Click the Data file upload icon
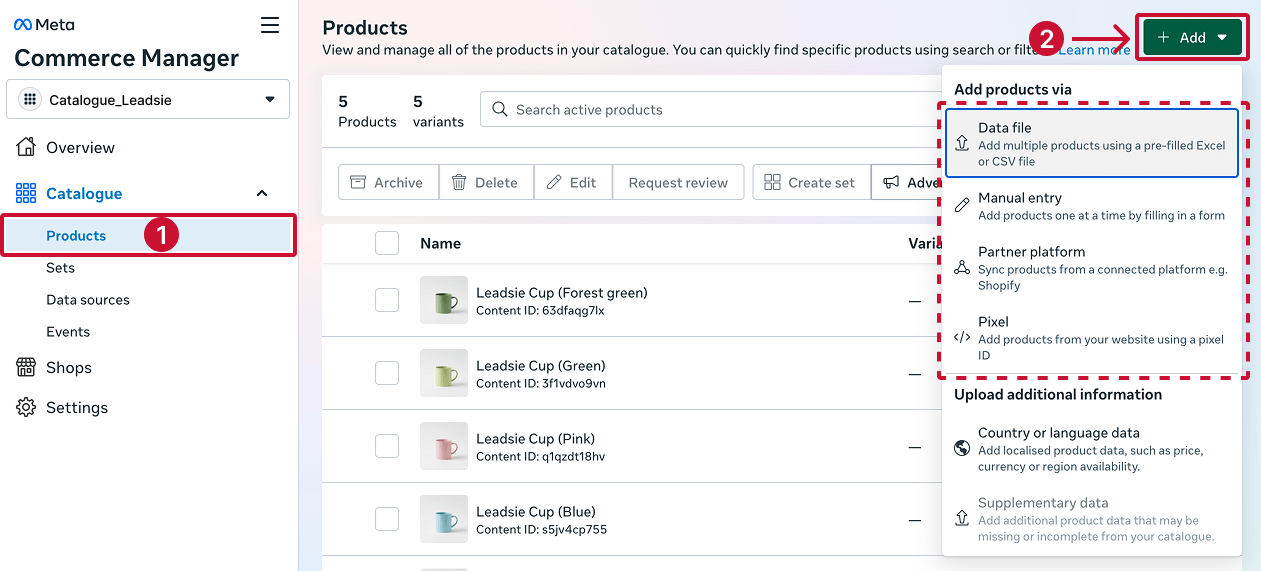1261x571 pixels. point(962,143)
